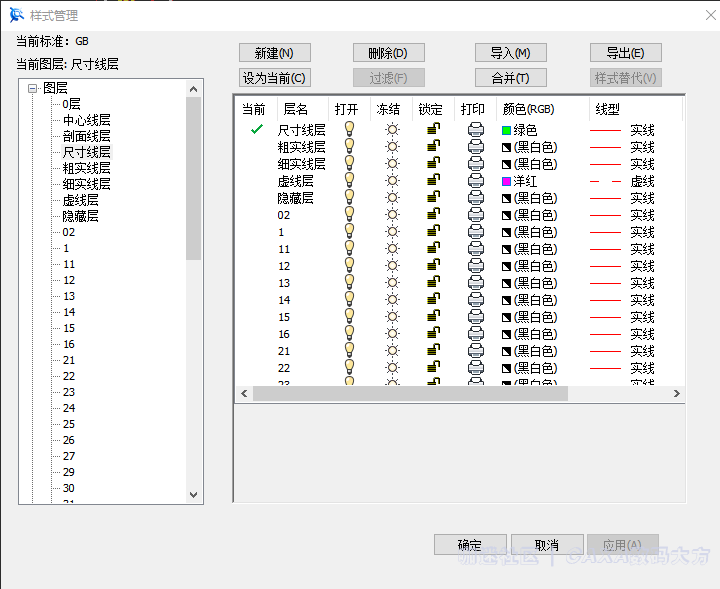Toggle the light bulb visibility for 细实线层
The width and height of the screenshot is (720, 589).
(349, 164)
